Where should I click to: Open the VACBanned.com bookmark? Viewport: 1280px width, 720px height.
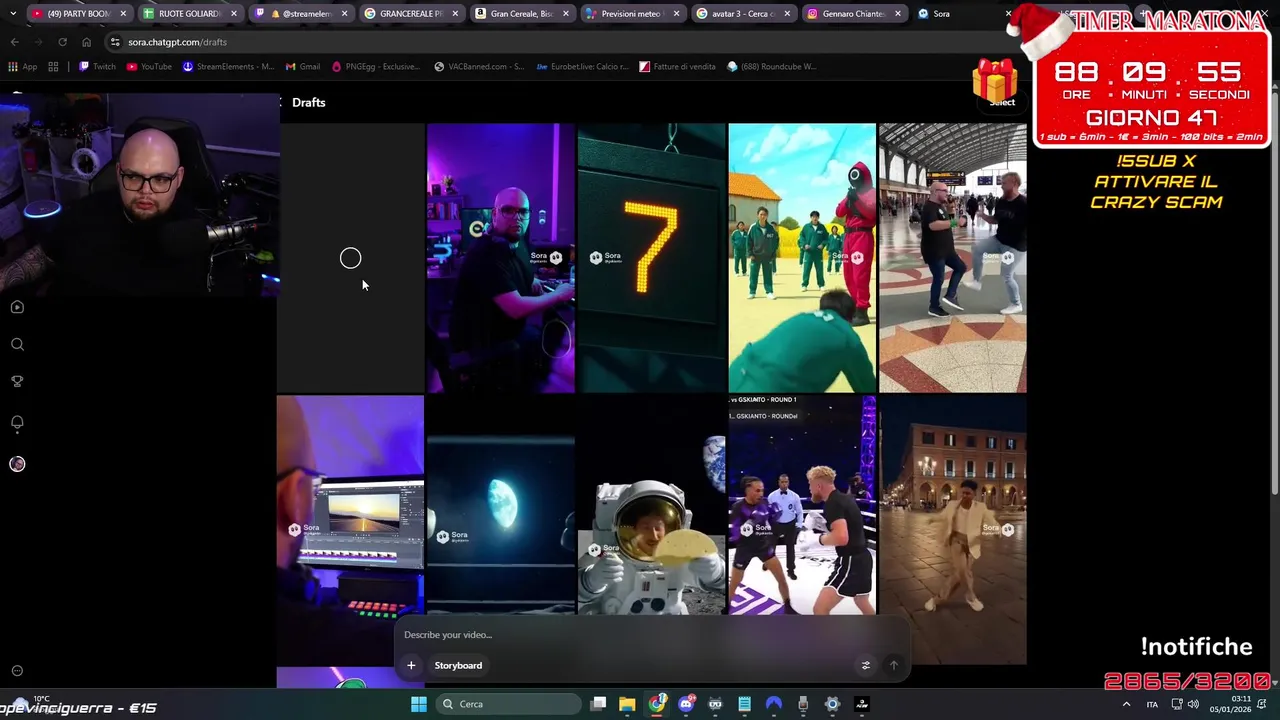pos(479,67)
